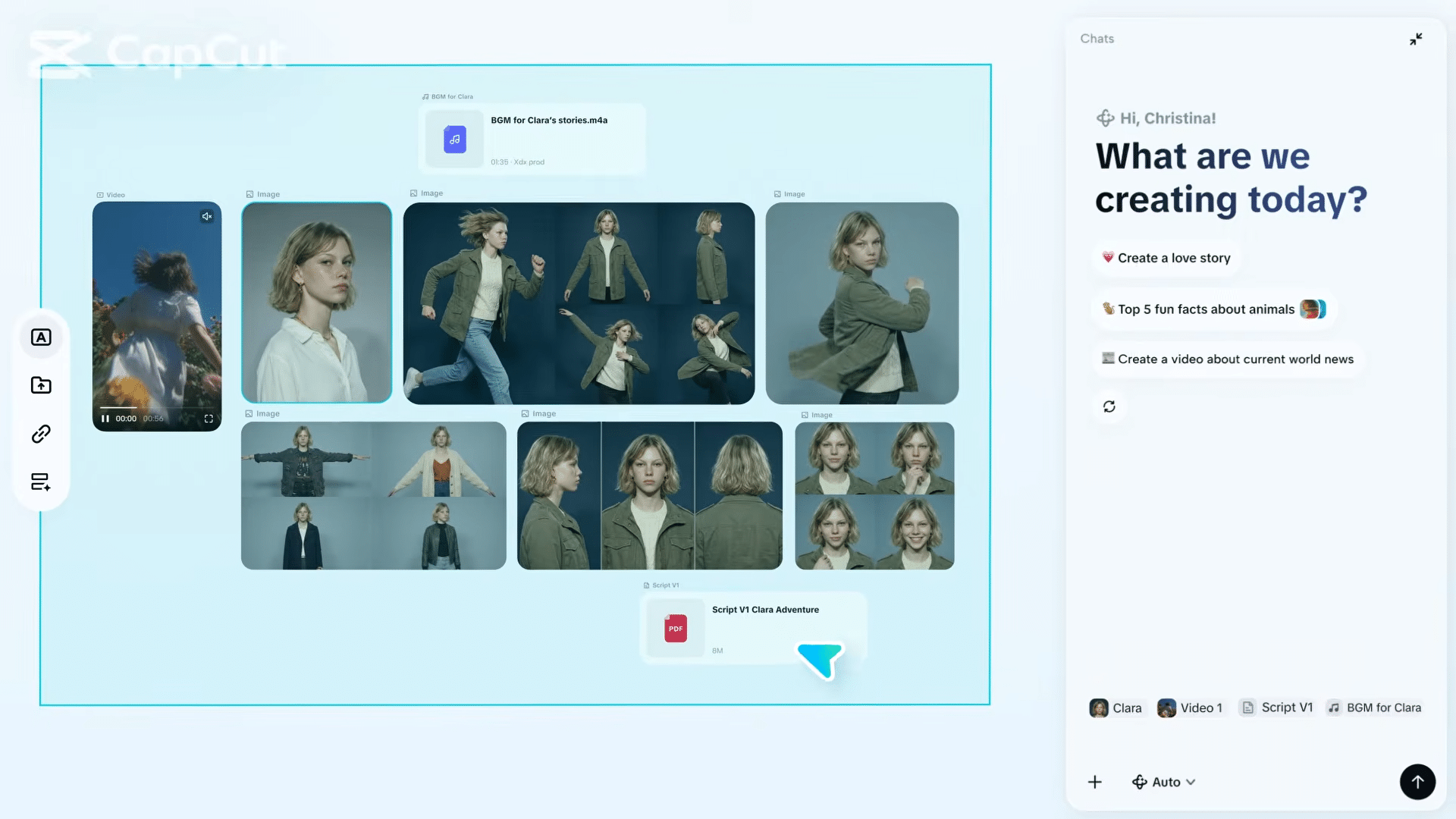Open the Auto mode dropdown
This screenshot has width=1456, height=819.
point(1163,782)
